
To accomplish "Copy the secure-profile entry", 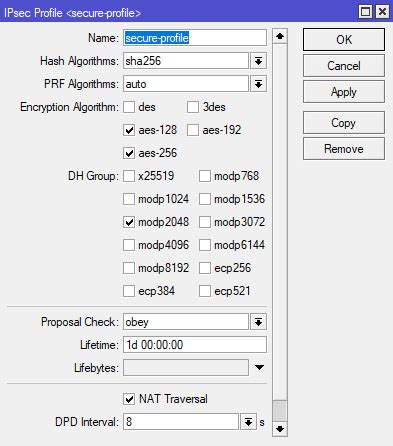I will point(344,123).
